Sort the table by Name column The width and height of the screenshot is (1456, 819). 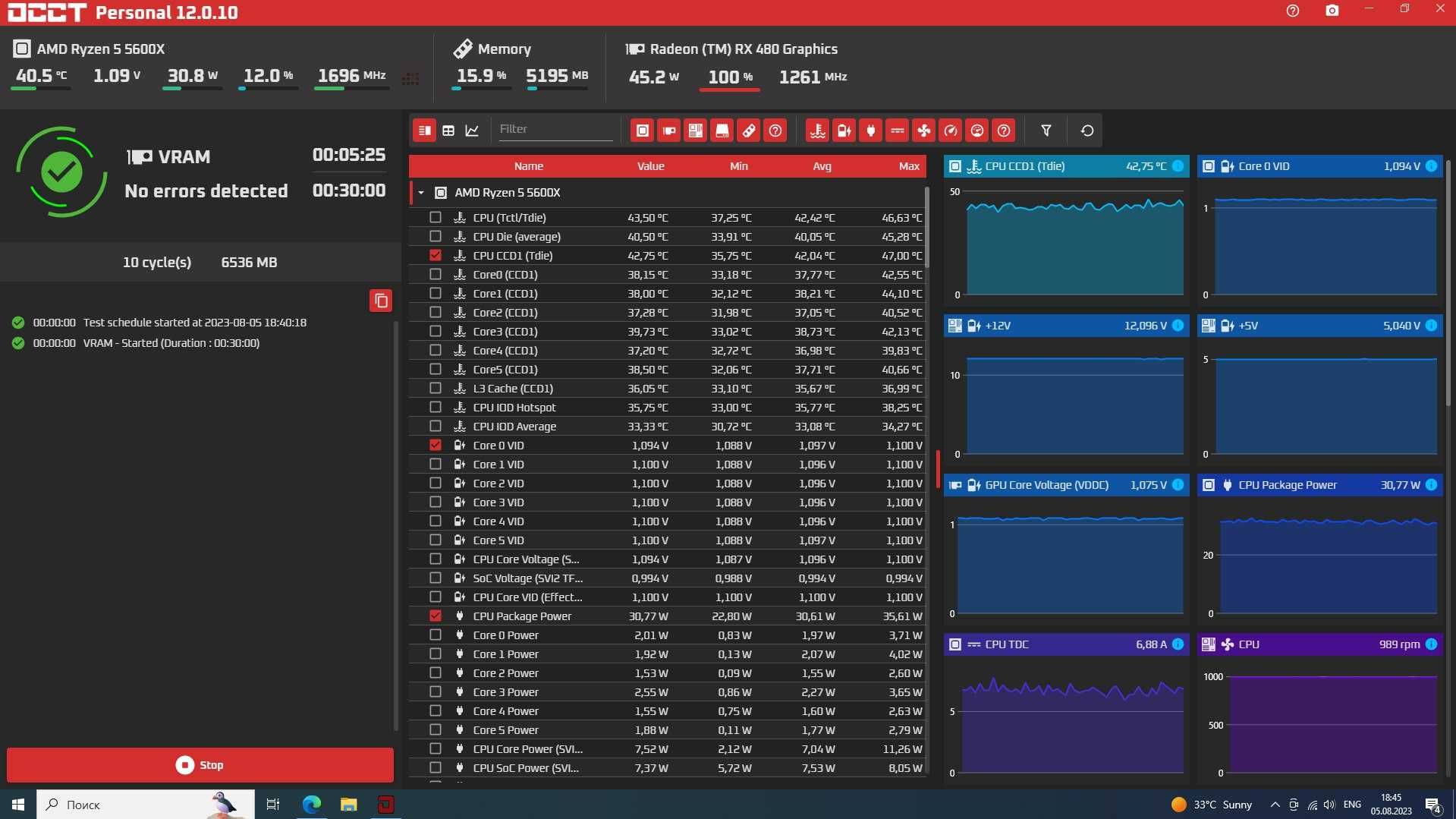point(529,166)
